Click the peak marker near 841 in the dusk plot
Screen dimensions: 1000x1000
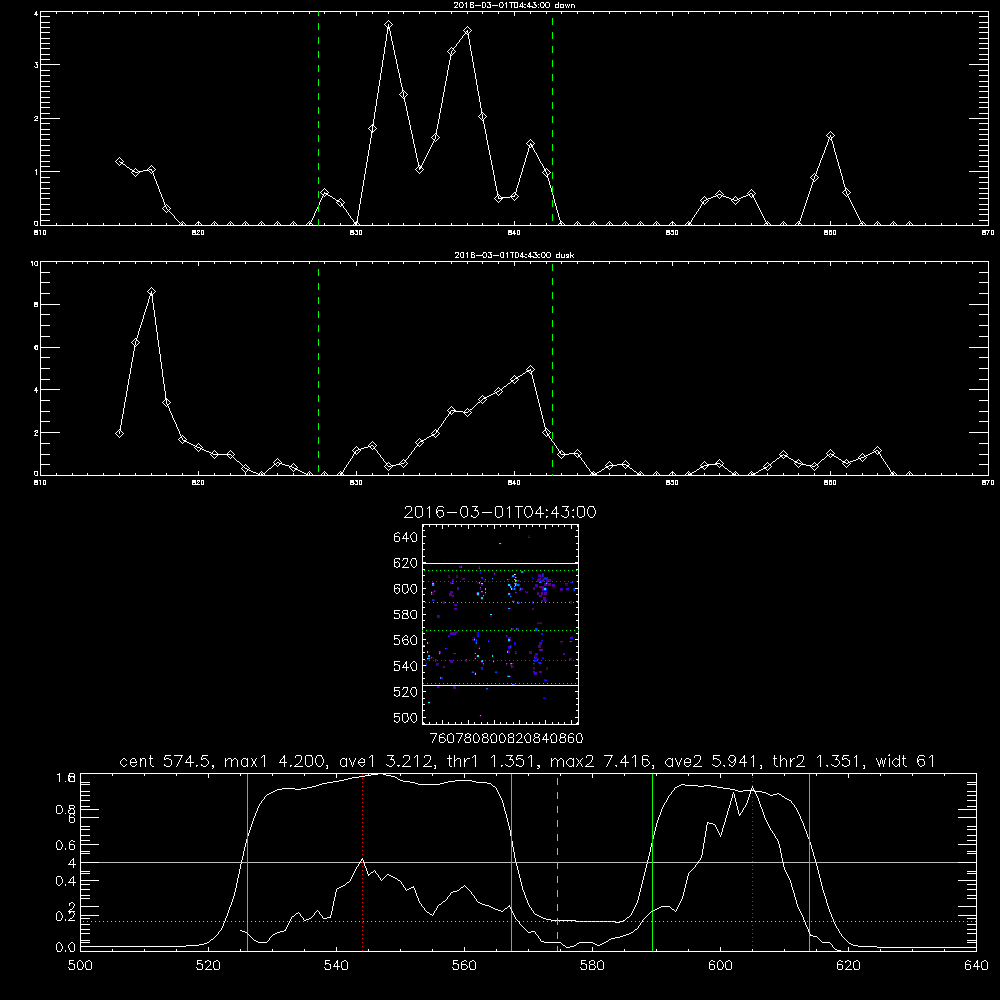[x=530, y=369]
